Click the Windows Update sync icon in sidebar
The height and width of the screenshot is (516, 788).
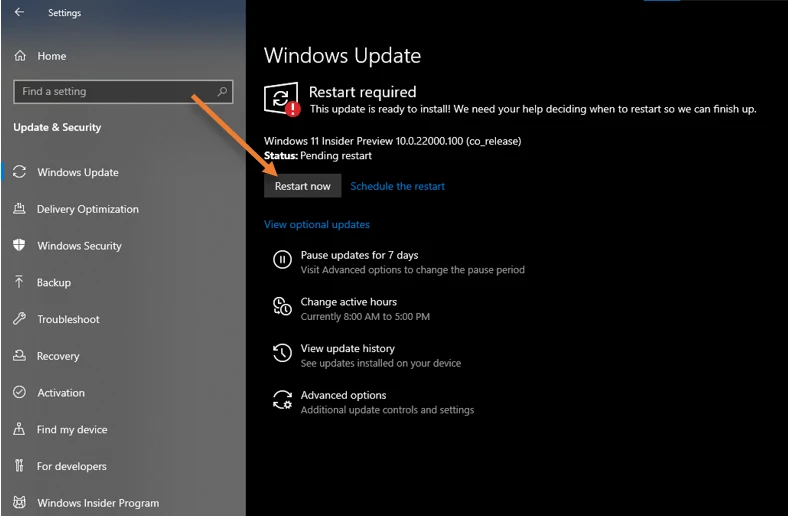[x=20, y=172]
